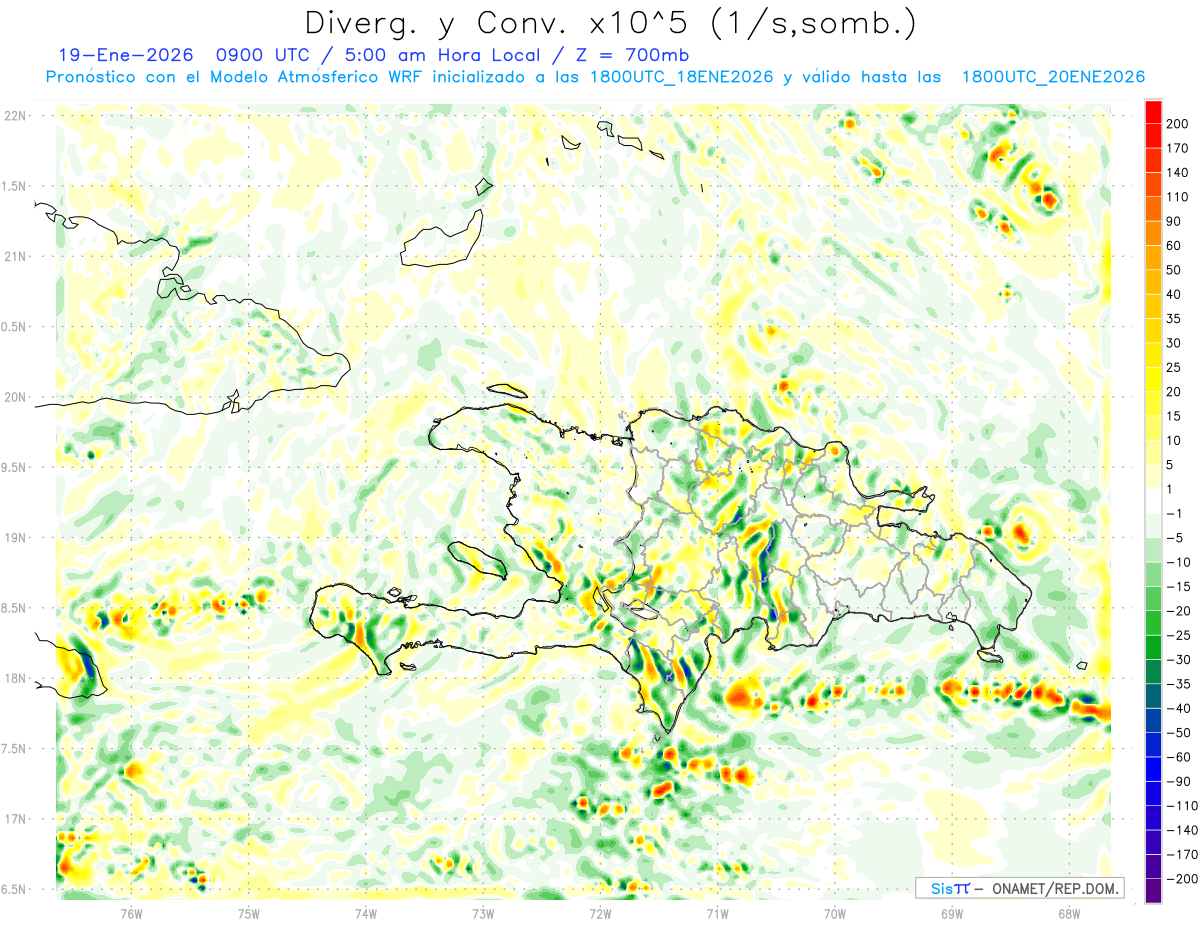Image resolution: width=1200 pixels, height=927 pixels.
Task: Click the negative -110 colorbar label
Action: [1183, 806]
